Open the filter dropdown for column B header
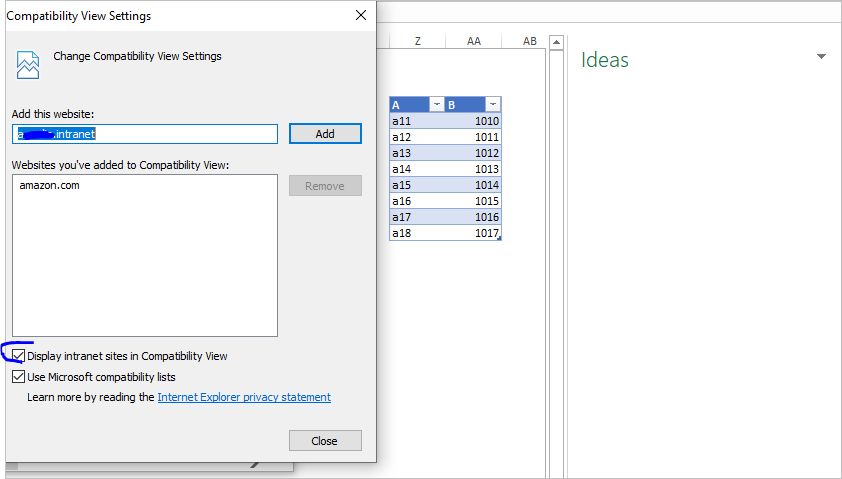 492,104
